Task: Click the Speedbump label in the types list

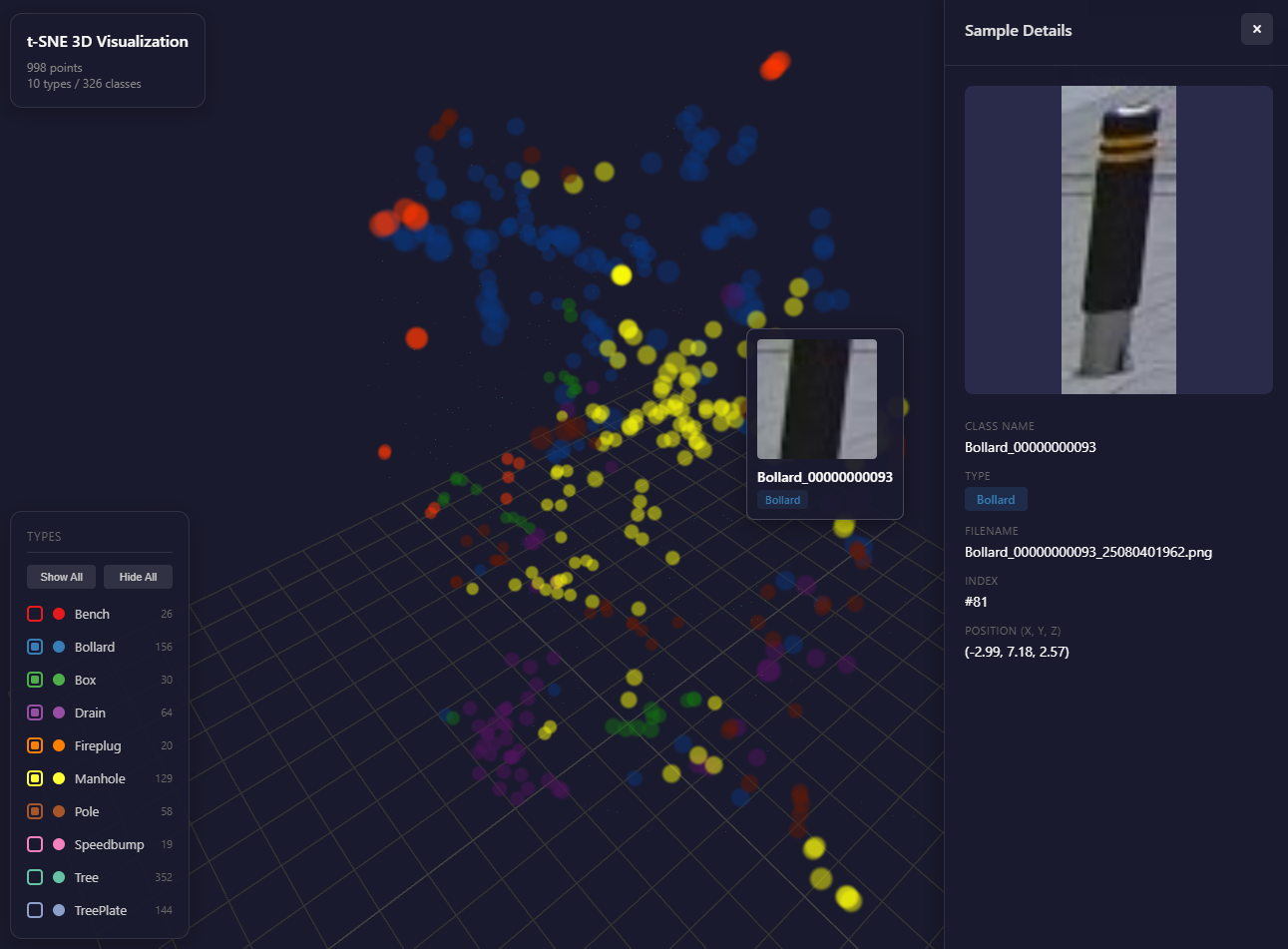Action: click(x=110, y=844)
